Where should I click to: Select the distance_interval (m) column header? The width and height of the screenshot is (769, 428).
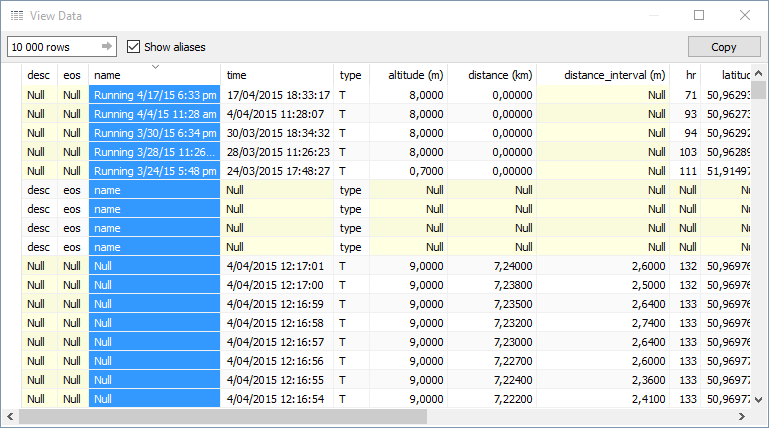603,75
